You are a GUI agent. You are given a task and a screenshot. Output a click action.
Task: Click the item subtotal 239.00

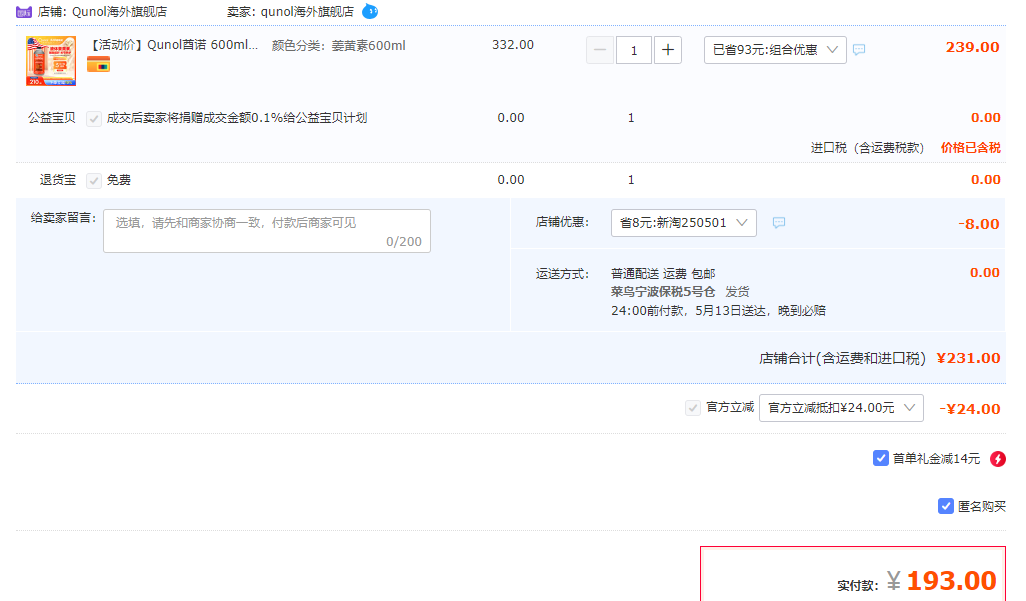(972, 47)
